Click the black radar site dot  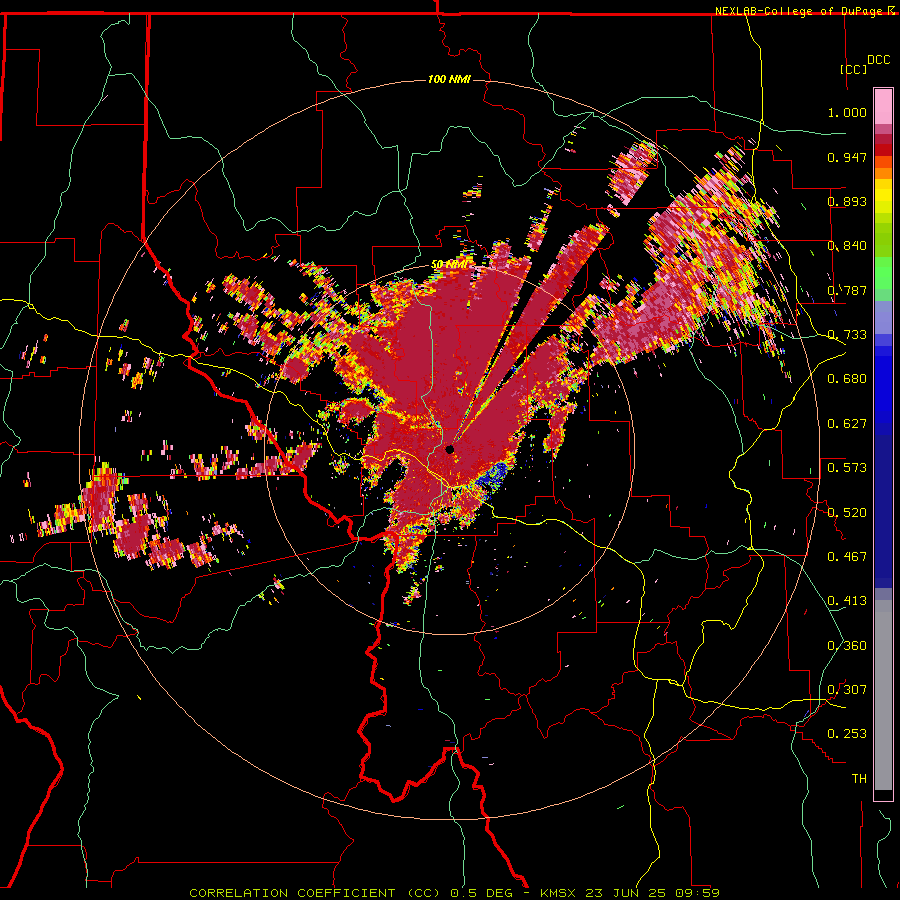(450, 449)
